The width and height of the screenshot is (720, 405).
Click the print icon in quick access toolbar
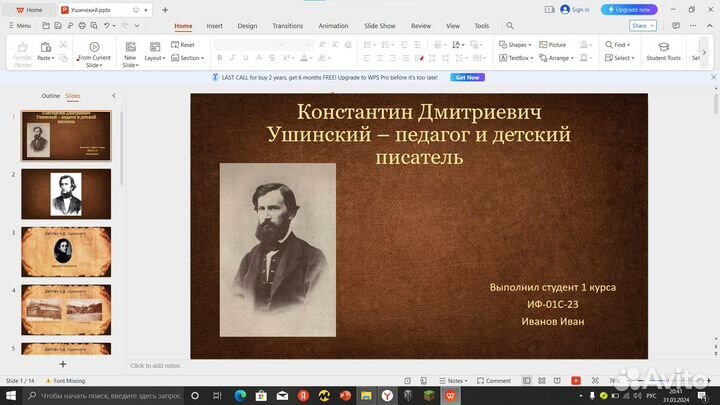coord(82,26)
